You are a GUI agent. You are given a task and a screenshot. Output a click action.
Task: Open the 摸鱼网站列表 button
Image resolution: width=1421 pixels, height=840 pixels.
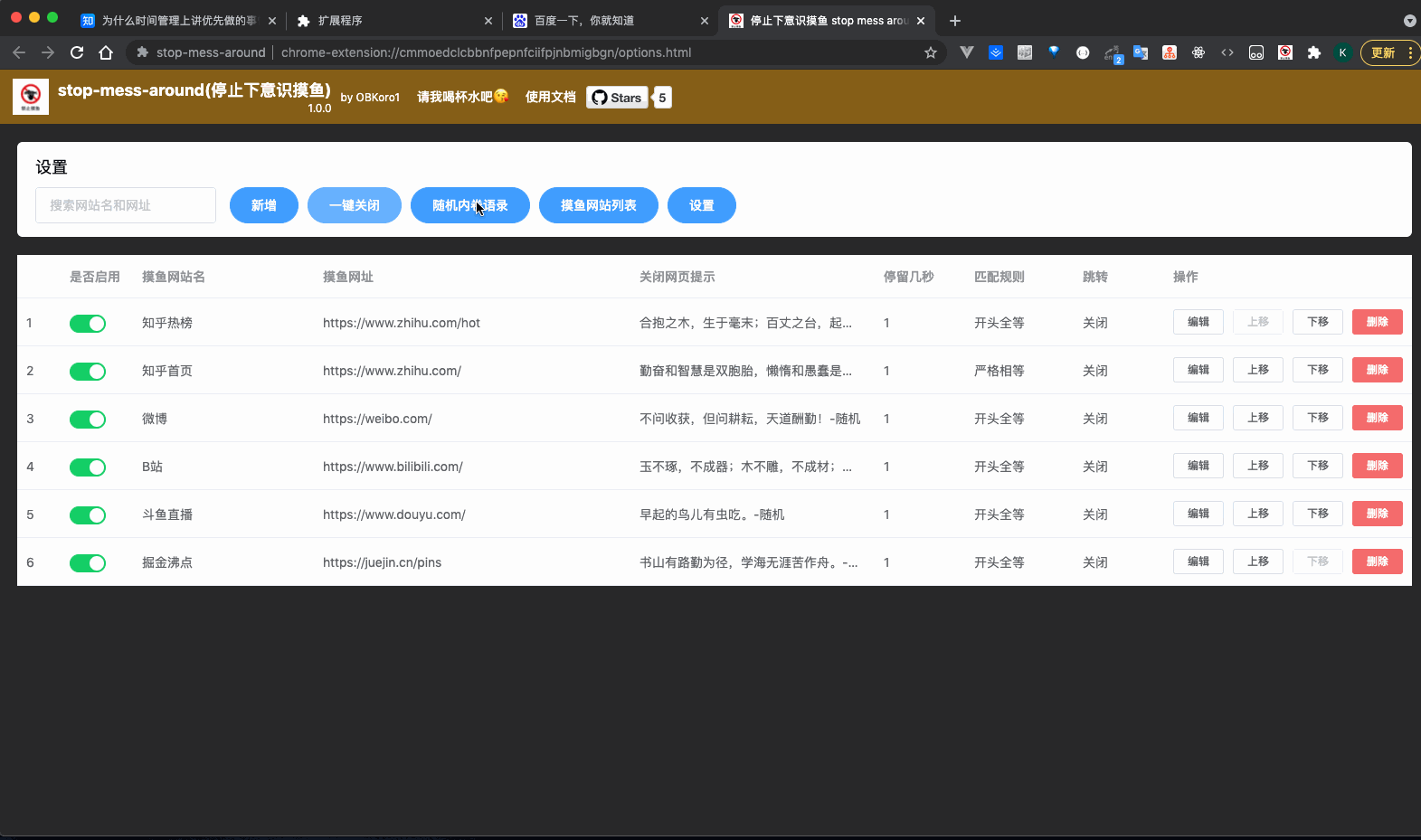[599, 205]
